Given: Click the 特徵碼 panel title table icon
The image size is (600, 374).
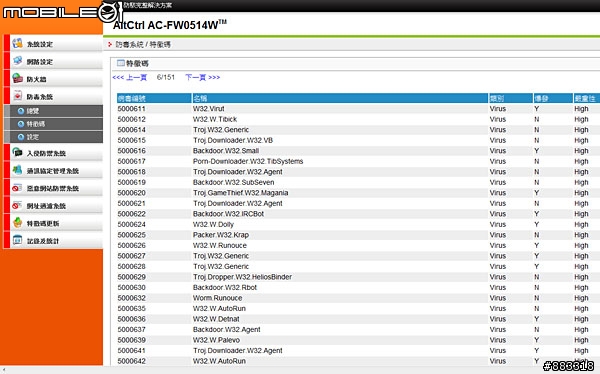Looking at the screenshot, I should 121,63.
